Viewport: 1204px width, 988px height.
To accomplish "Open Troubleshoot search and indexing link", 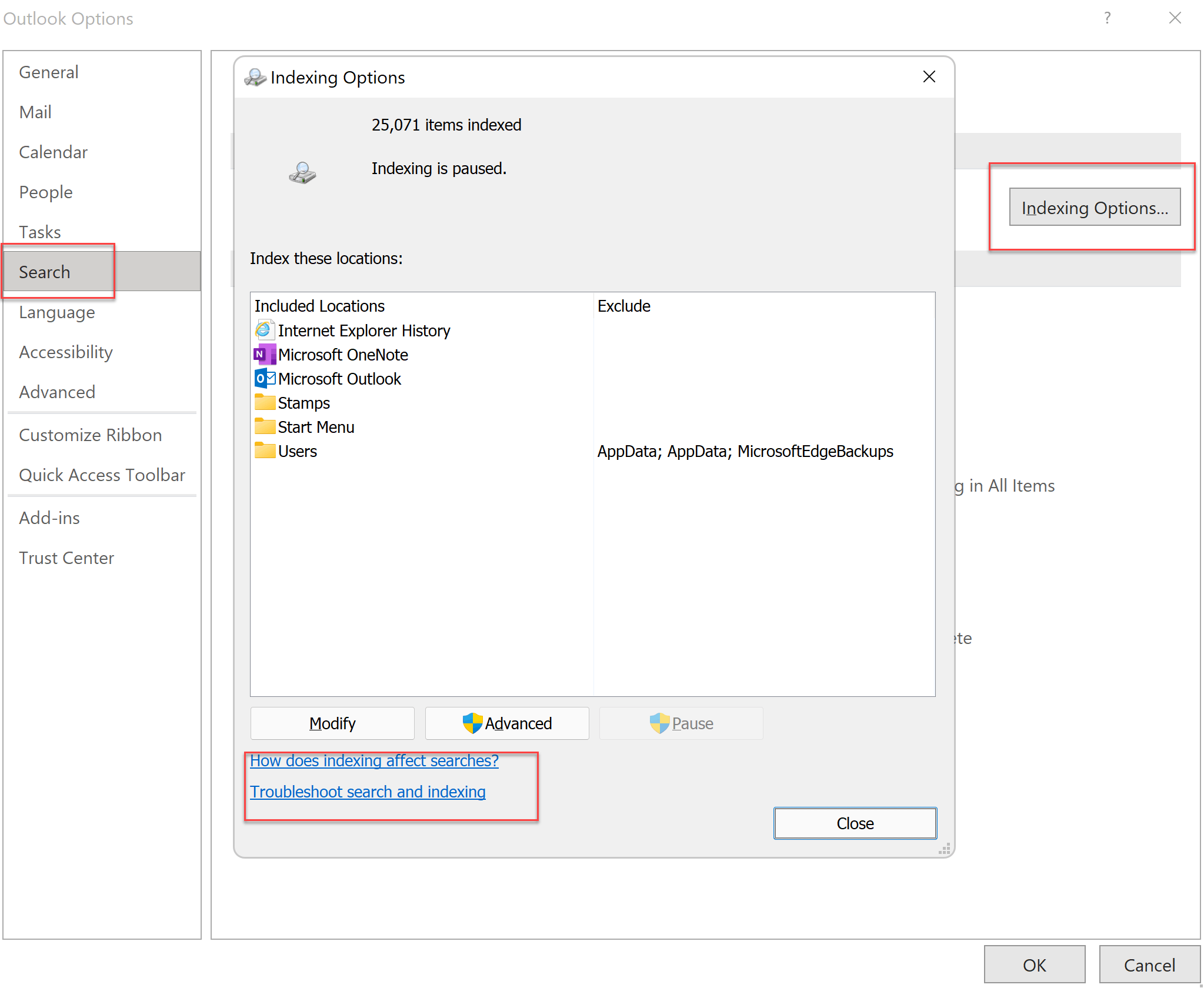I will click(x=368, y=792).
